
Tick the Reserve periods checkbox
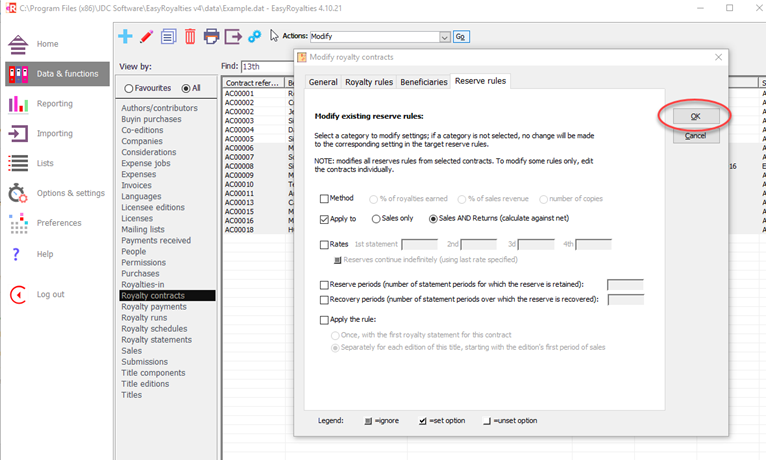pos(324,285)
